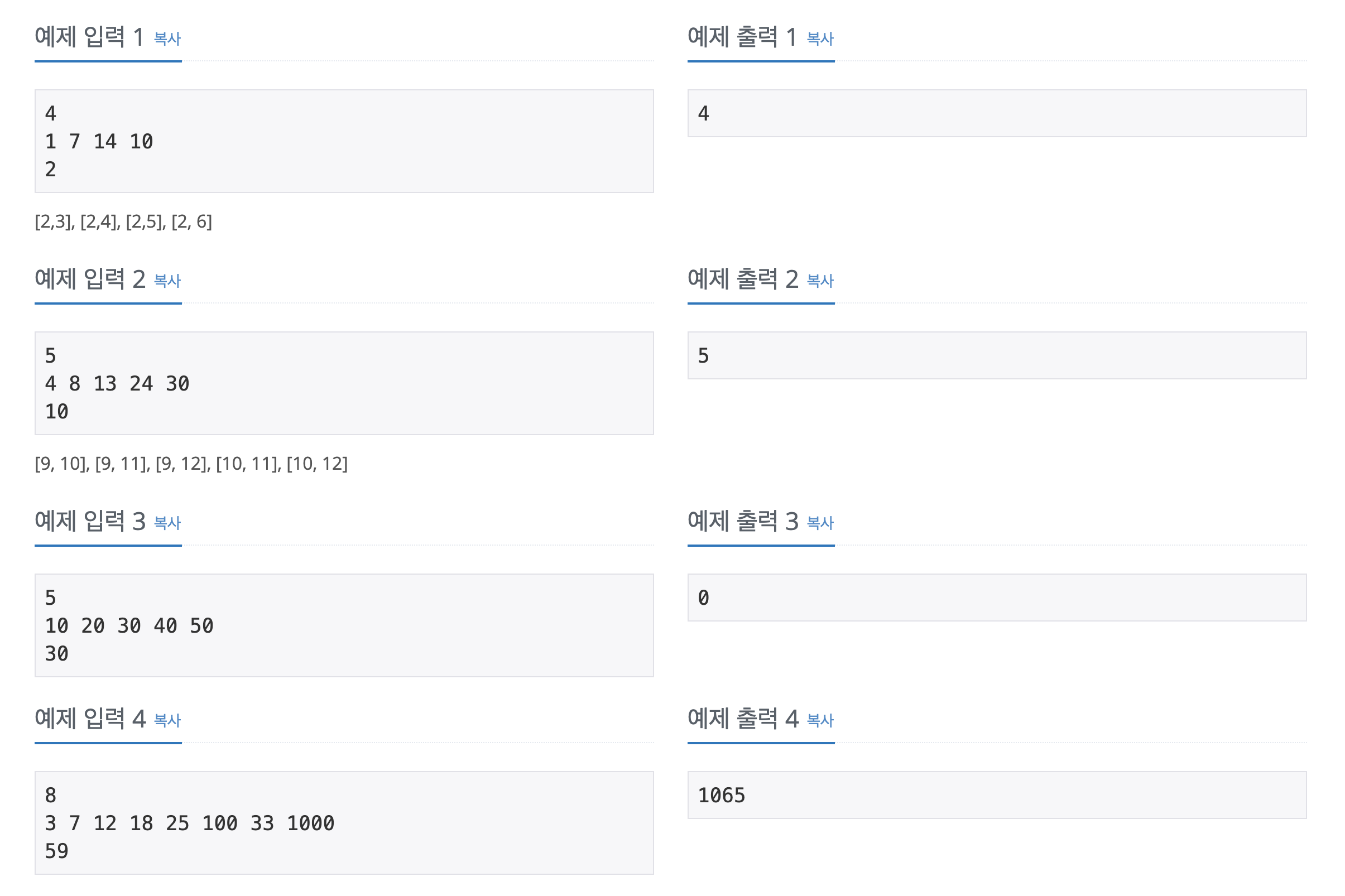
Task: Click the example output 2 box showing 5
Action: [997, 355]
